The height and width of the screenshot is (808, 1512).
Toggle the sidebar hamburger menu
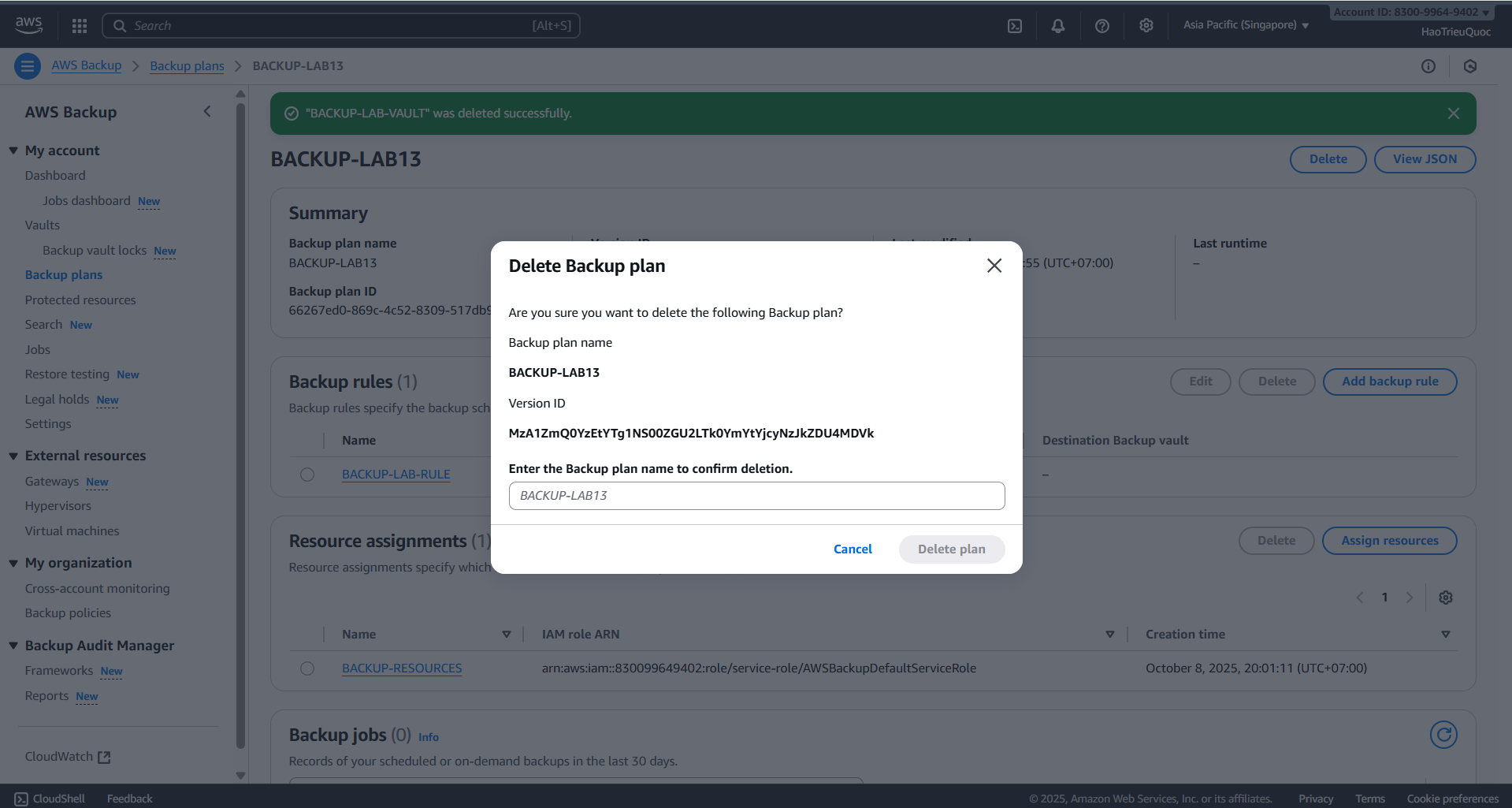coord(27,65)
